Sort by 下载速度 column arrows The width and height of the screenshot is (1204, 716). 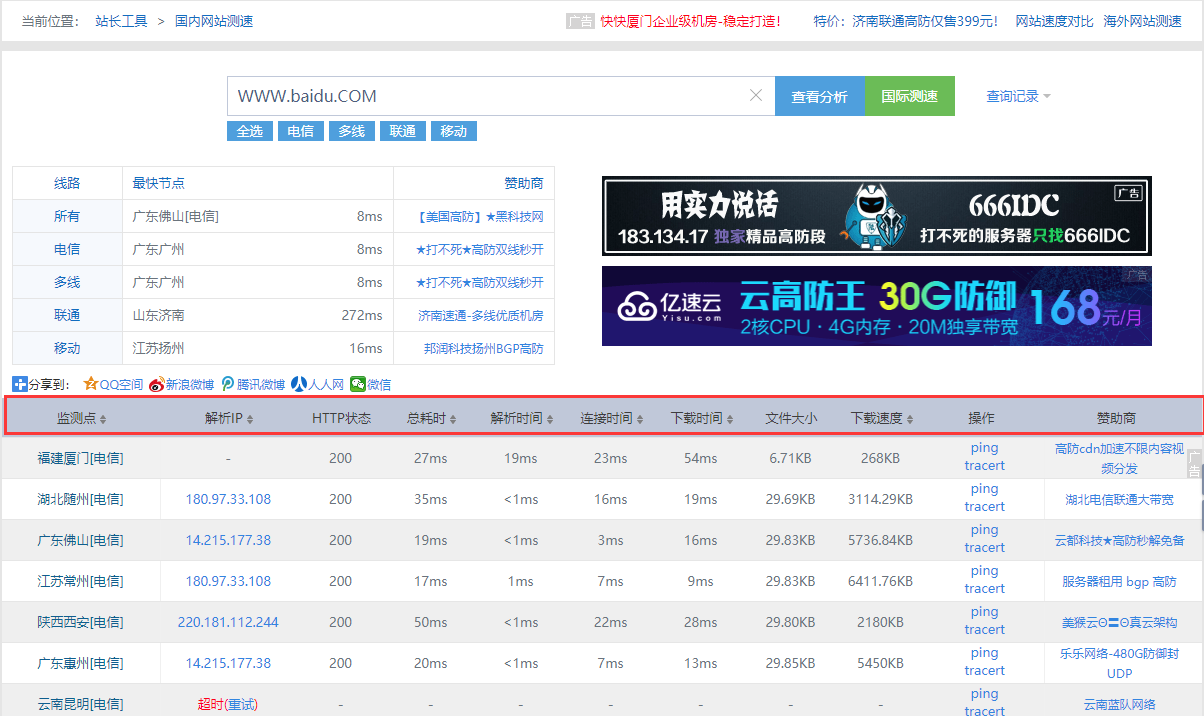pos(910,419)
